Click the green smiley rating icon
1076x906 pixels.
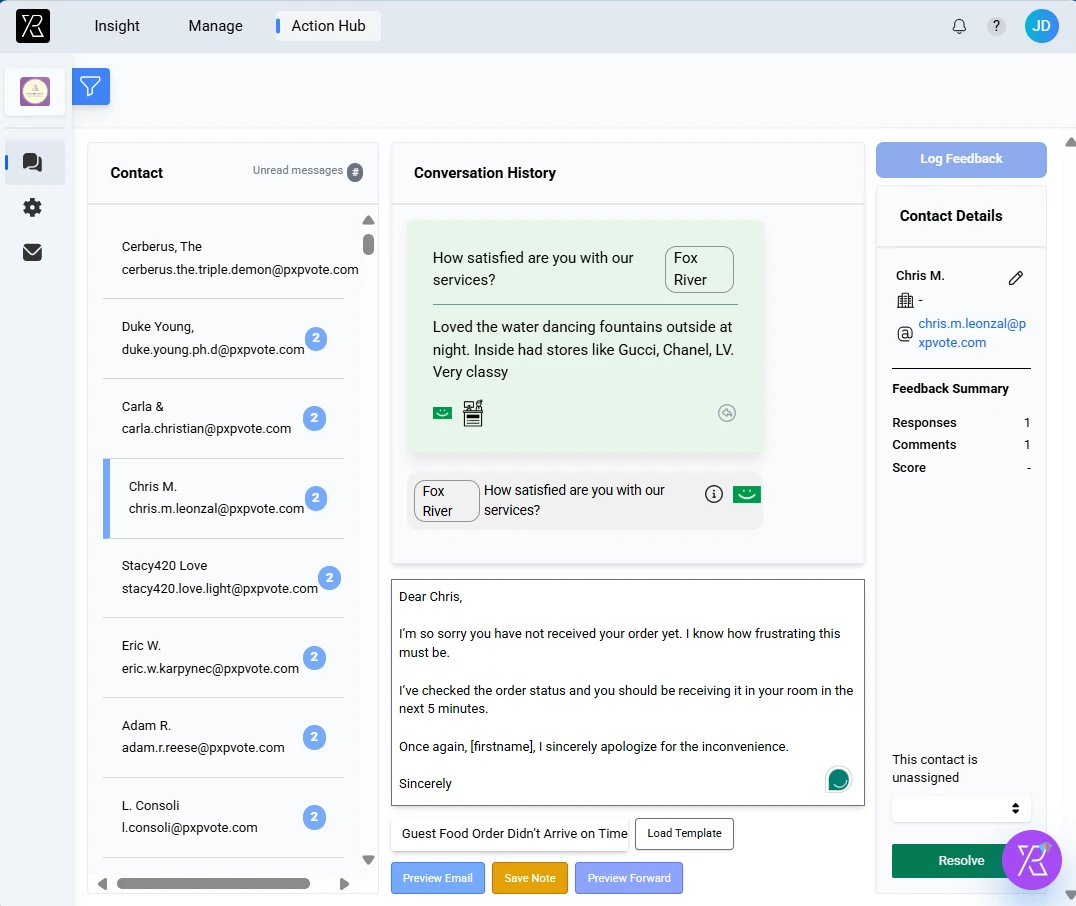(746, 494)
